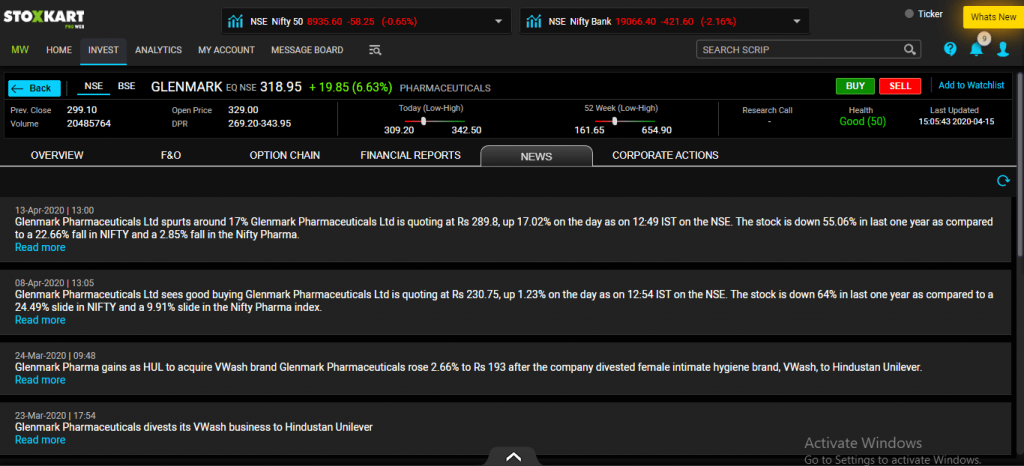Refresh the news list
This screenshot has height=466, width=1024.
click(1003, 181)
